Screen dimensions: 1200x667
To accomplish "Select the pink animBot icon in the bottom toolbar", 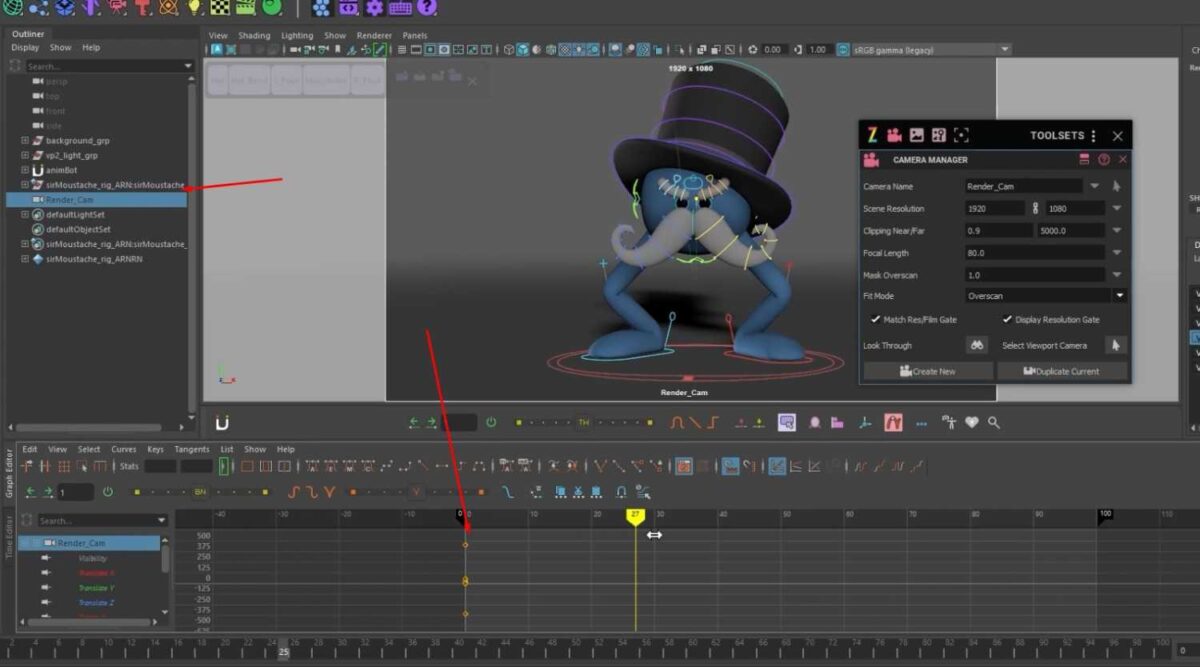I will pyautogui.click(x=890, y=422).
